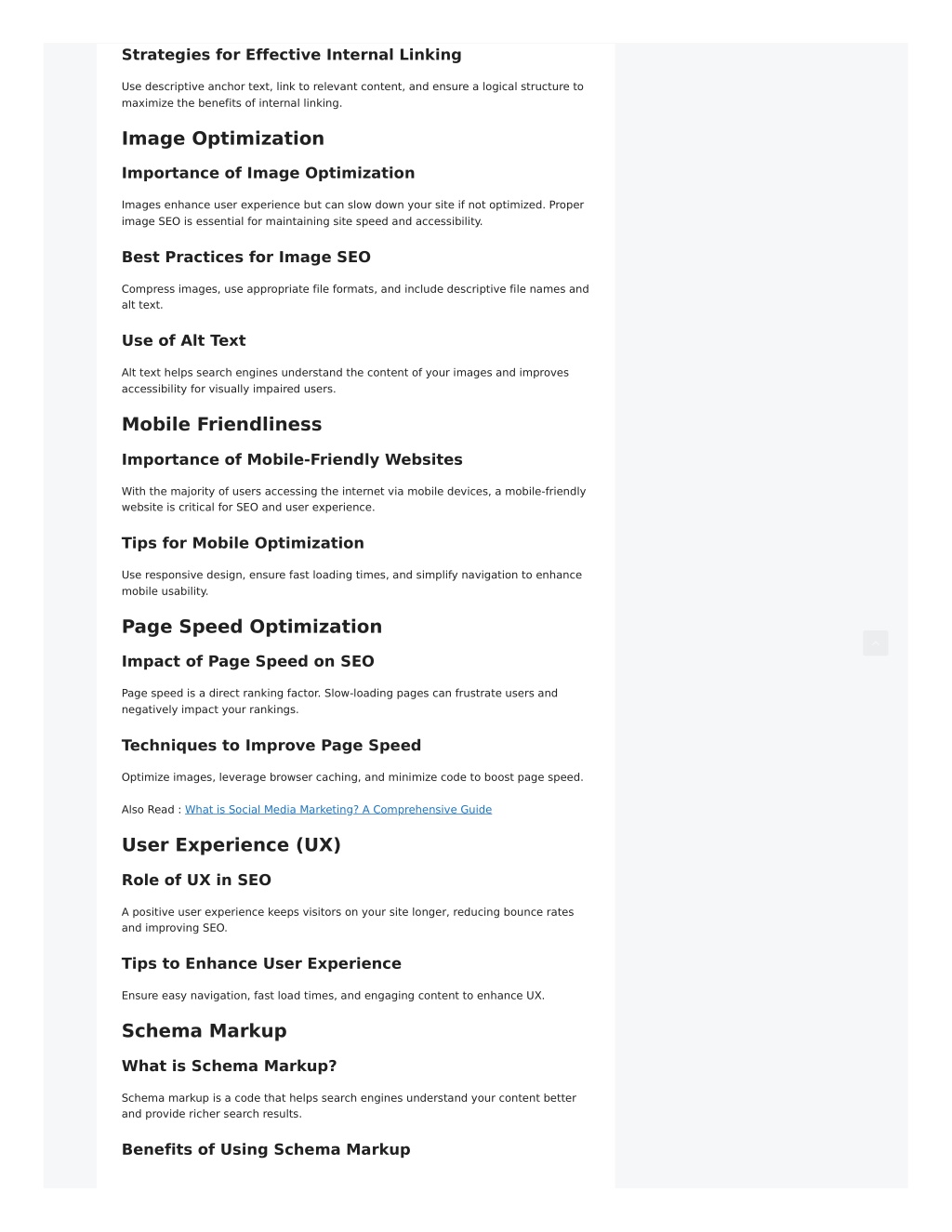Click the Mobile Friendliness heading
Image resolution: width=952 pixels, height=1232 pixels.
click(221, 424)
